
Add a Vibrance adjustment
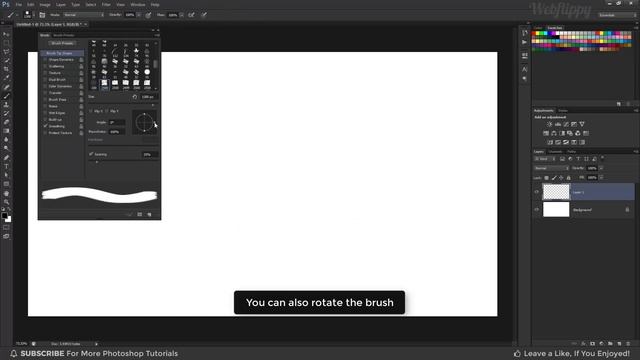coord(582,124)
